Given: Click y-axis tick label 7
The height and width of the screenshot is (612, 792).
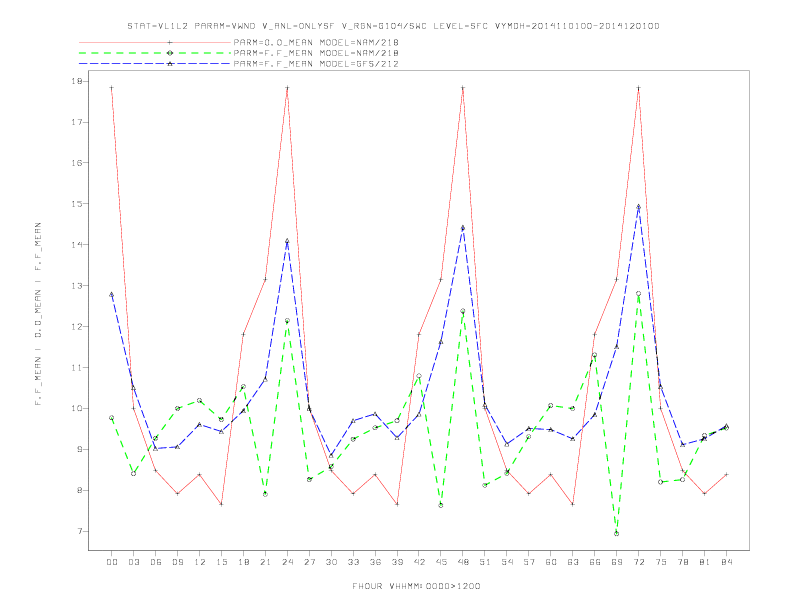Looking at the screenshot, I should click(79, 531).
